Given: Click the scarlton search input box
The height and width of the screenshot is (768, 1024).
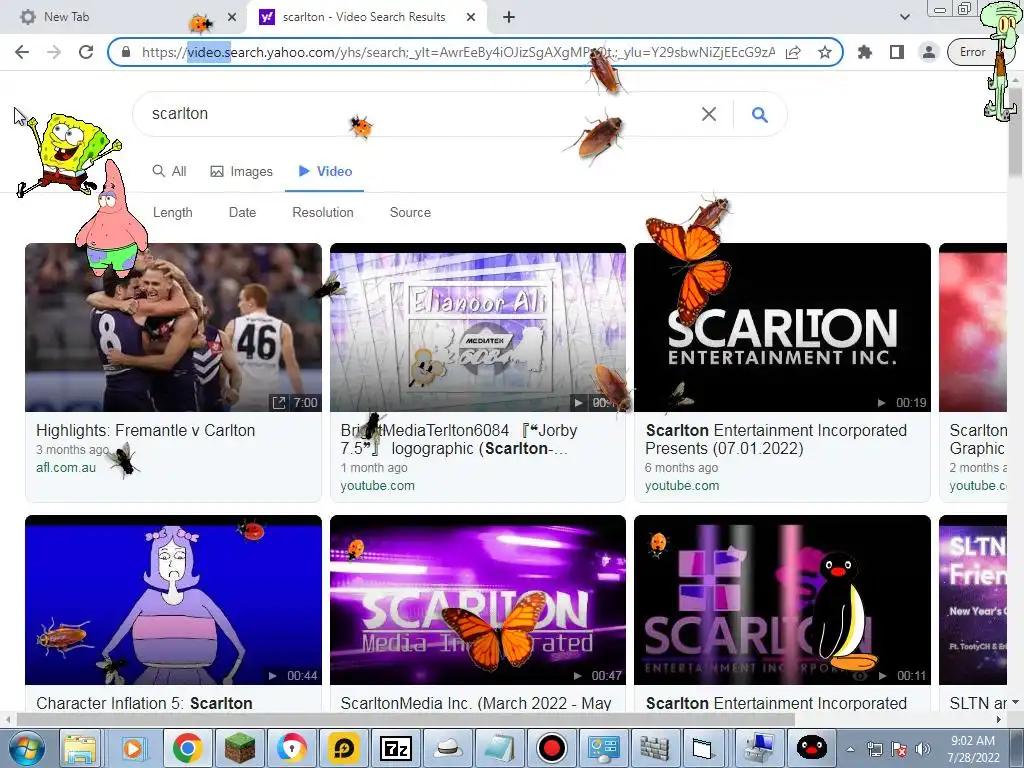Looking at the screenshot, I should (x=418, y=114).
